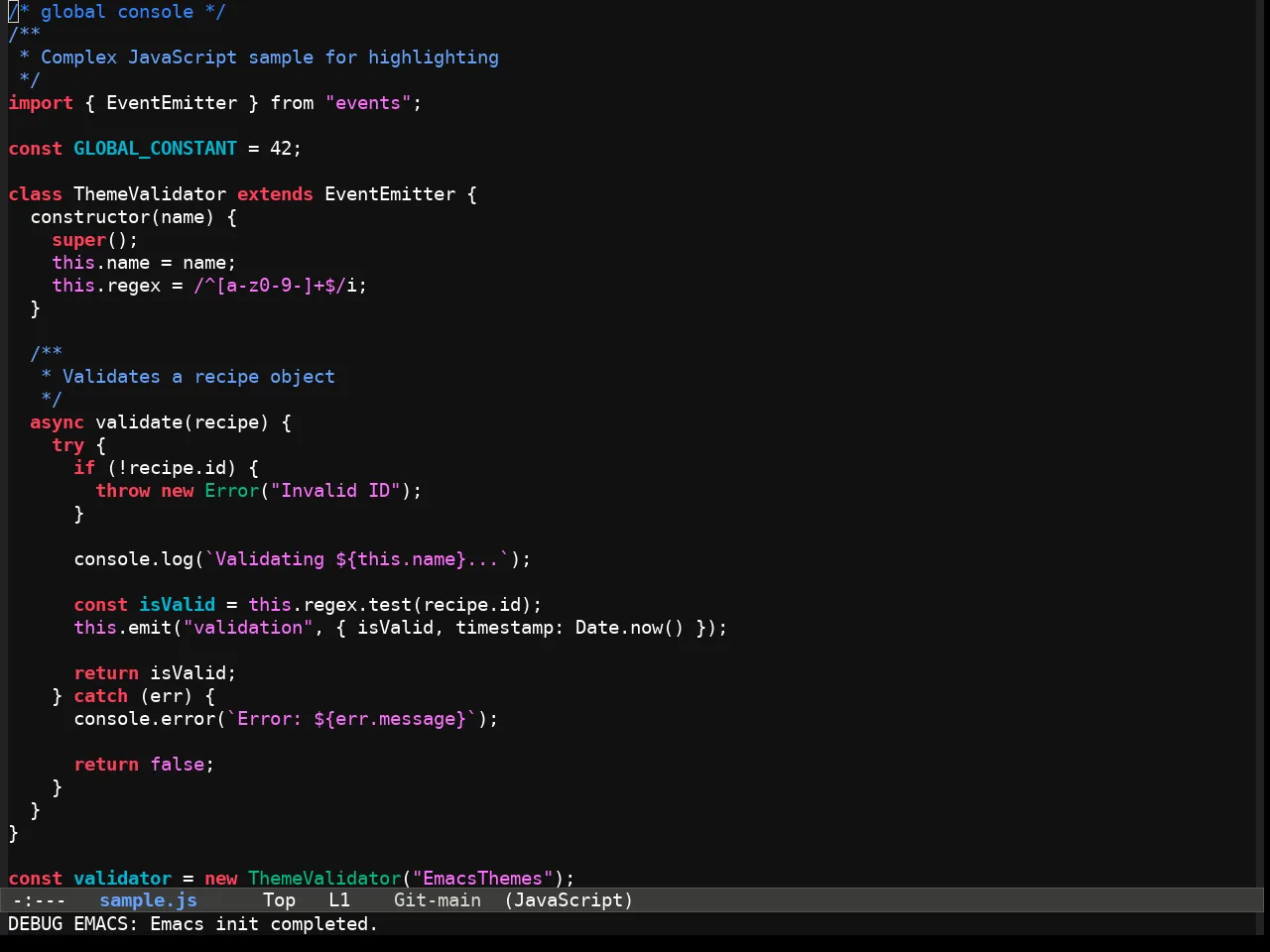Screen dimensions: 1270x952
Task: Click the (JavaScript) major mode indicator
Action: 569,900
